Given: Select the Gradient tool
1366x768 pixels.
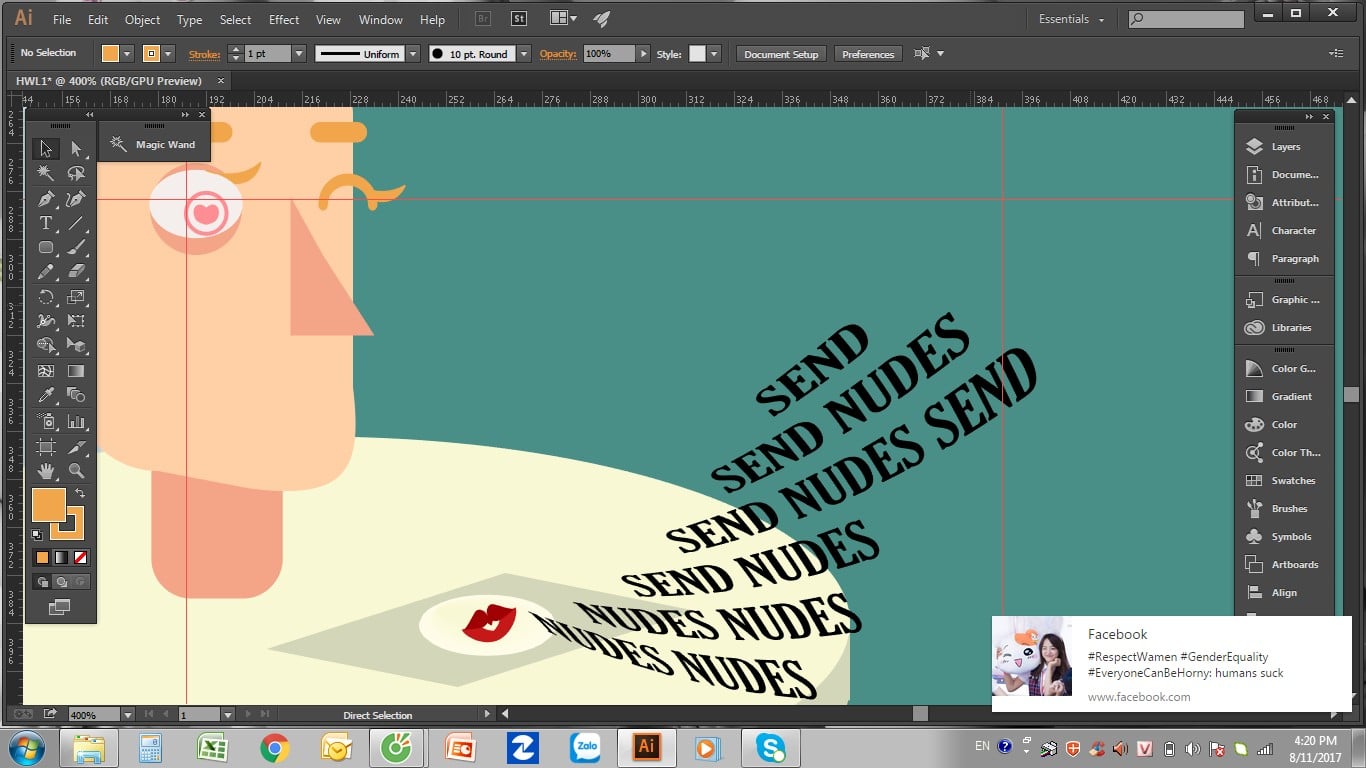Looking at the screenshot, I should (76, 371).
